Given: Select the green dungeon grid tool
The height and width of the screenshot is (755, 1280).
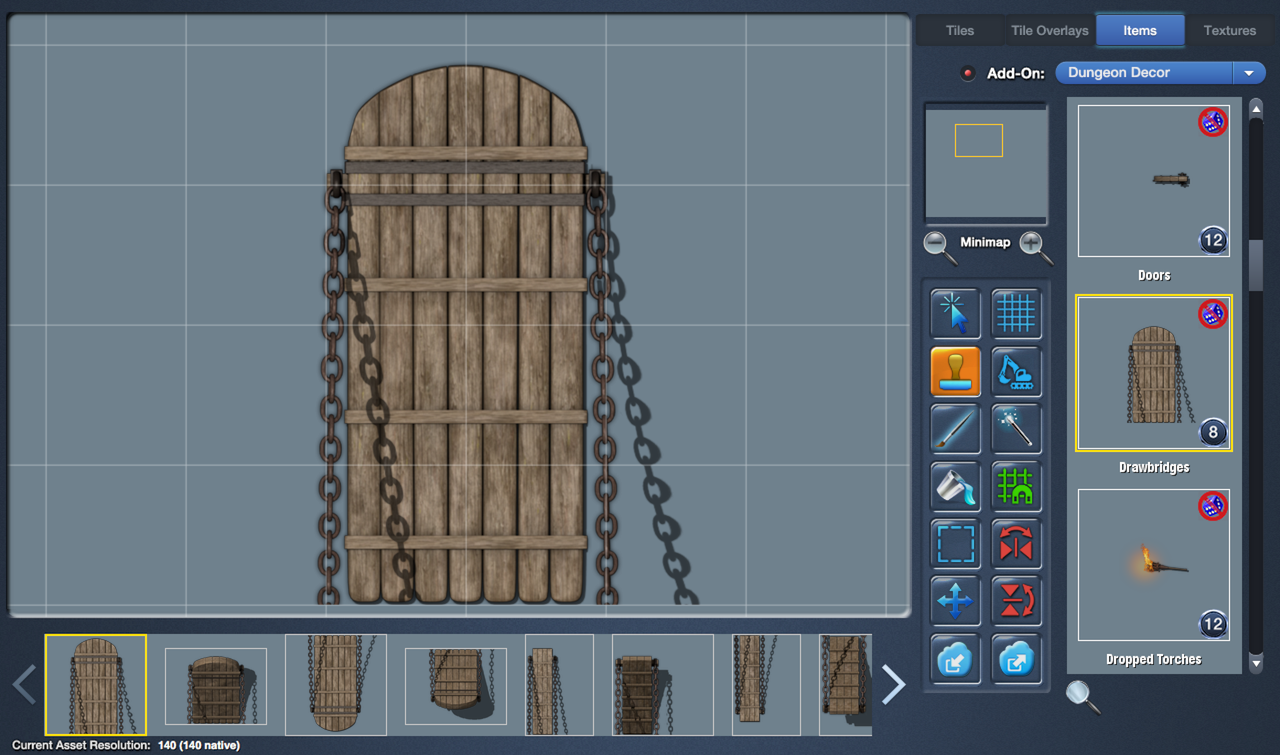Looking at the screenshot, I should pos(1016,487).
